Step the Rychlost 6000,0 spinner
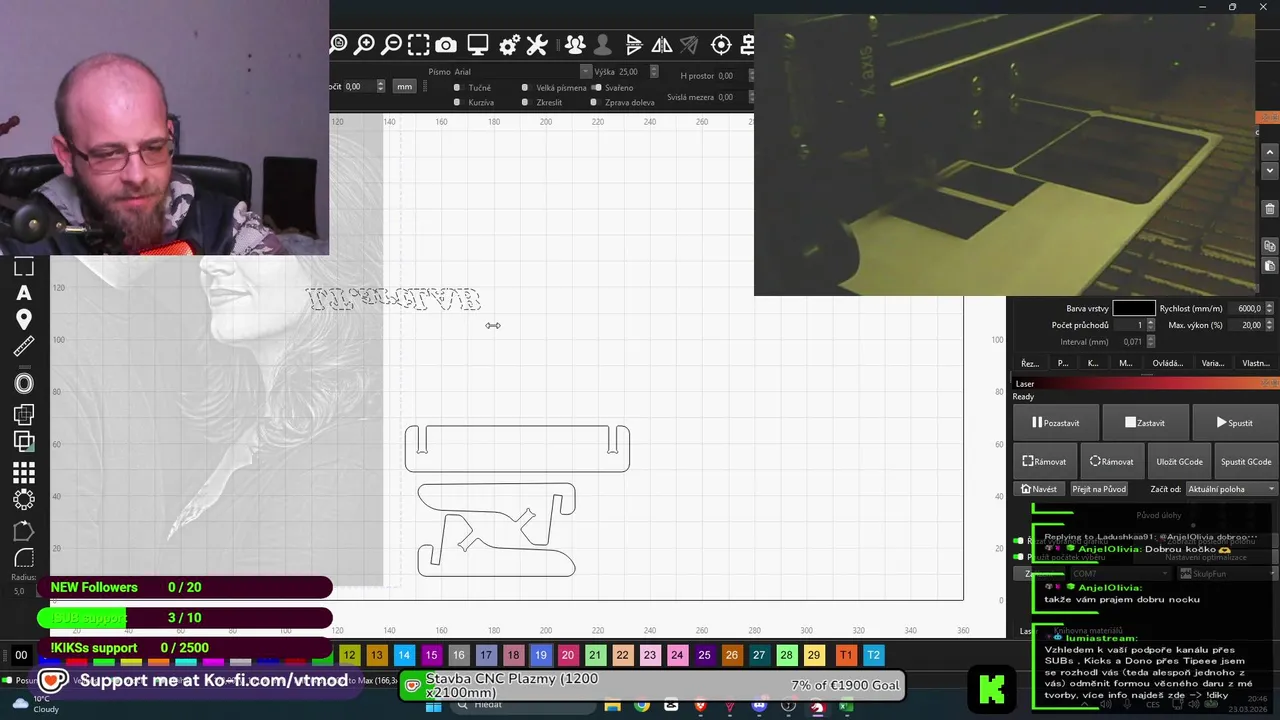The height and width of the screenshot is (720, 1280). [x=1271, y=309]
